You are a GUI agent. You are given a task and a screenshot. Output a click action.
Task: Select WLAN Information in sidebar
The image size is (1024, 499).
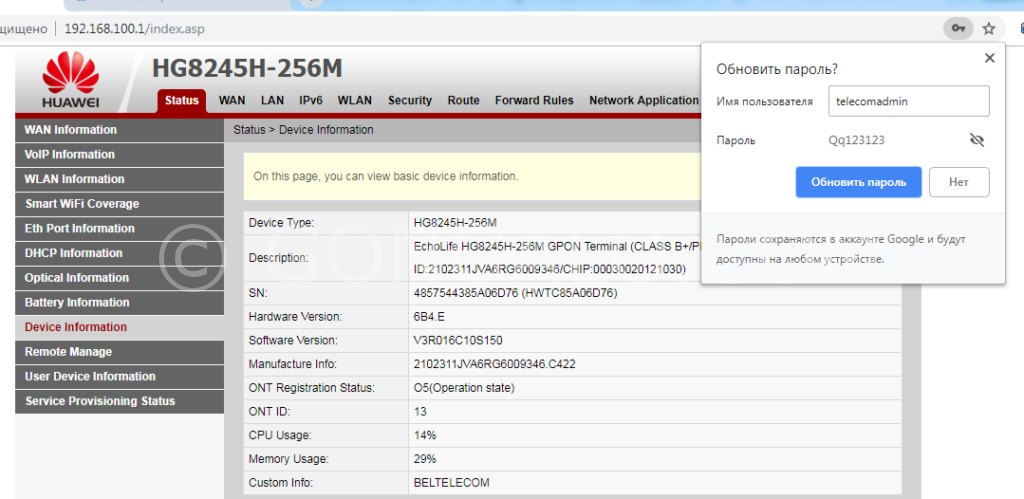[120, 179]
